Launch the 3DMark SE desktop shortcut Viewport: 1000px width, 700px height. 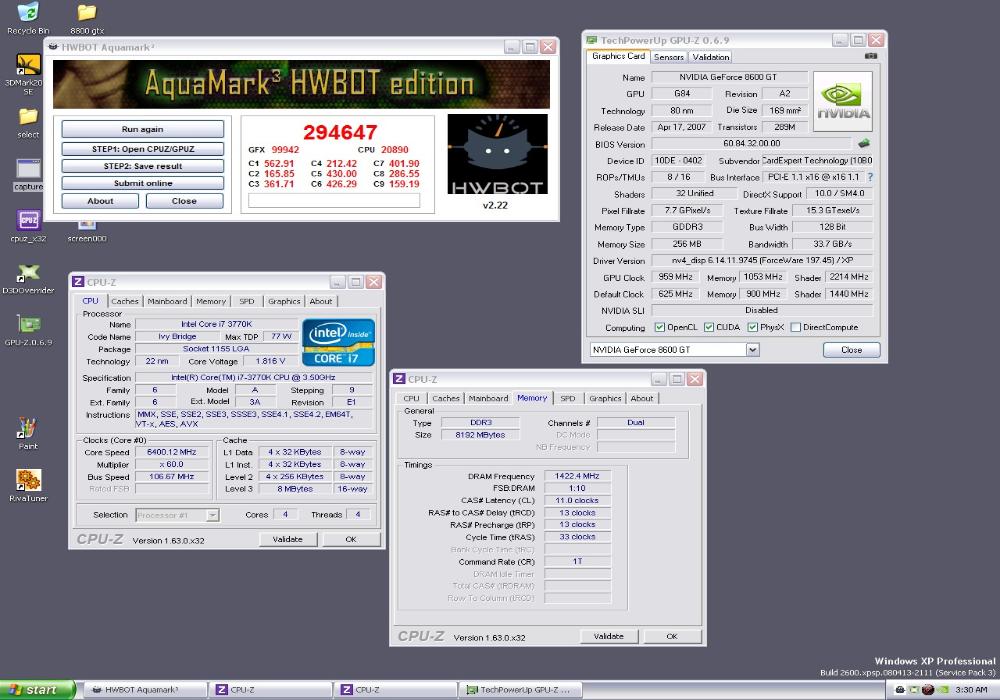pyautogui.click(x=27, y=74)
